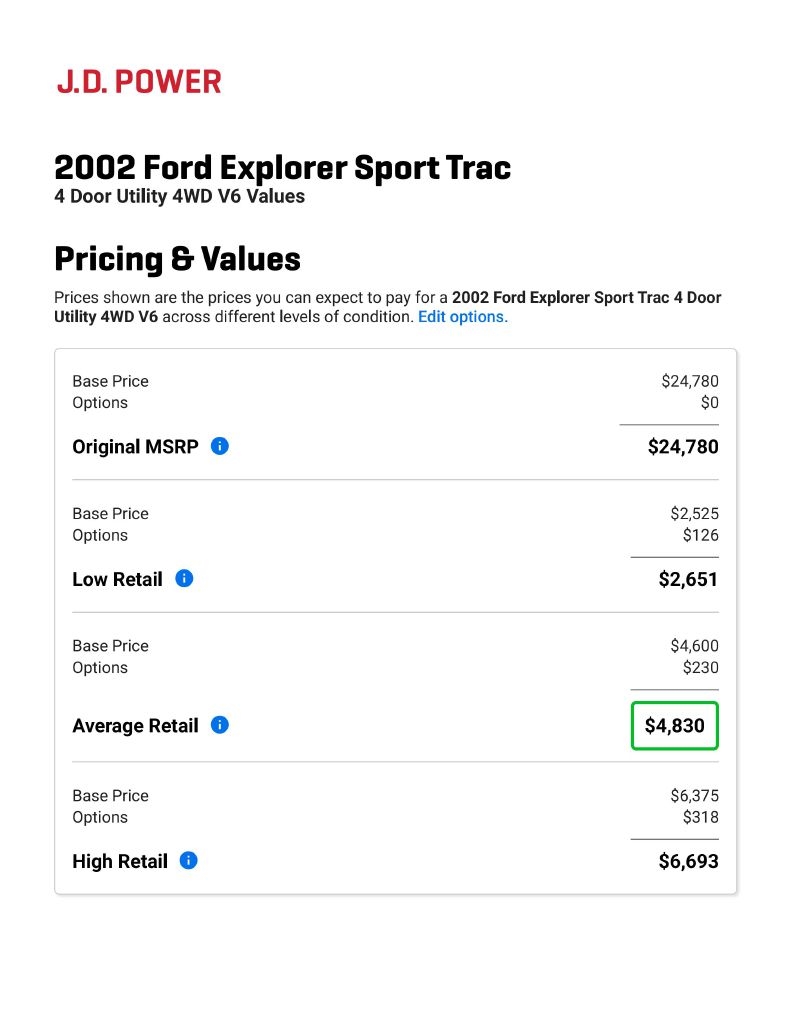Click the $4,600 Average Retail base price

tap(694, 646)
